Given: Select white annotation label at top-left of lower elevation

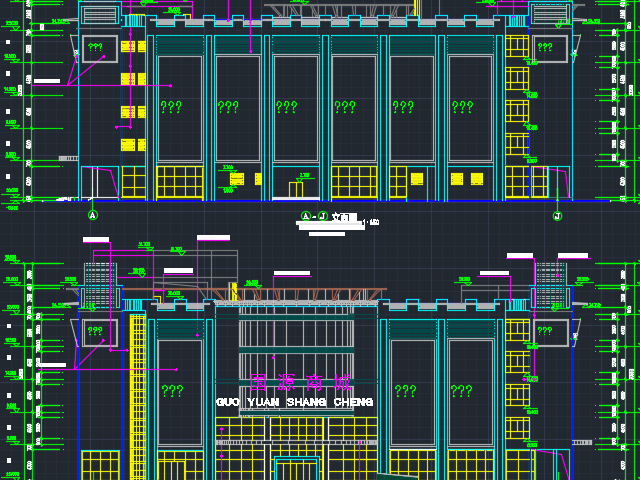Looking at the screenshot, I should (x=96, y=240).
